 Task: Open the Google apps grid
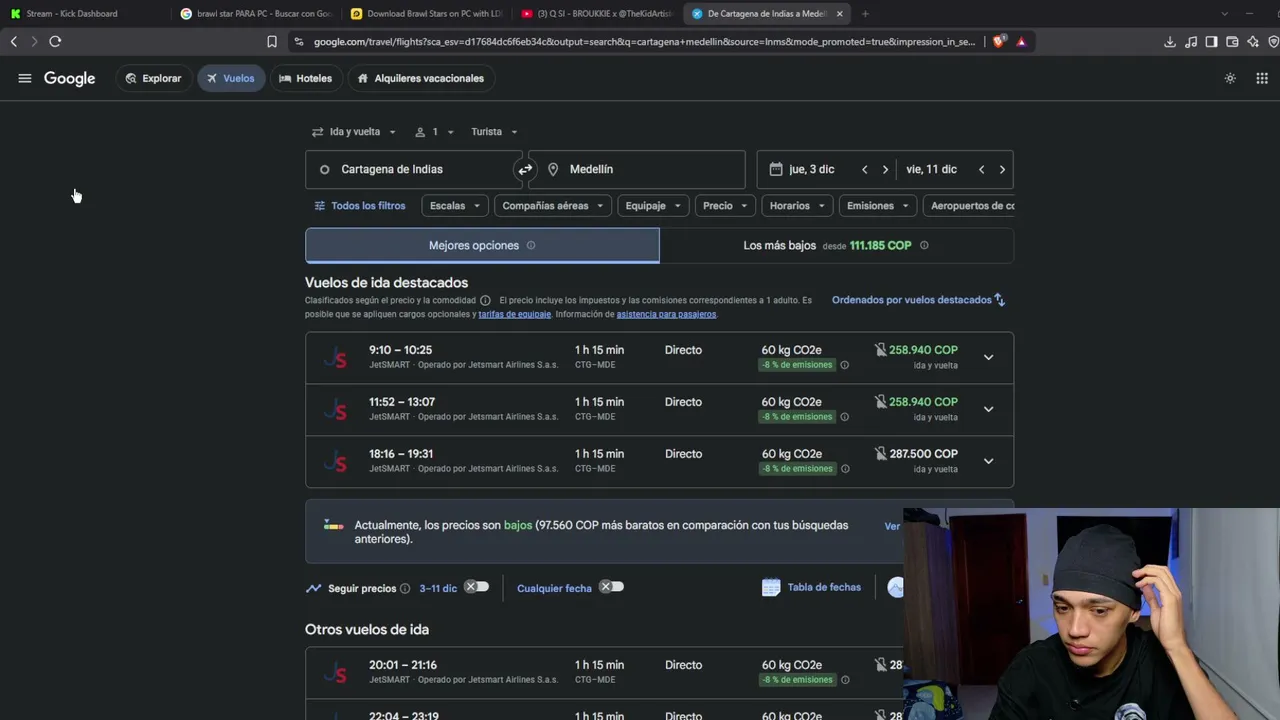tap(1262, 78)
